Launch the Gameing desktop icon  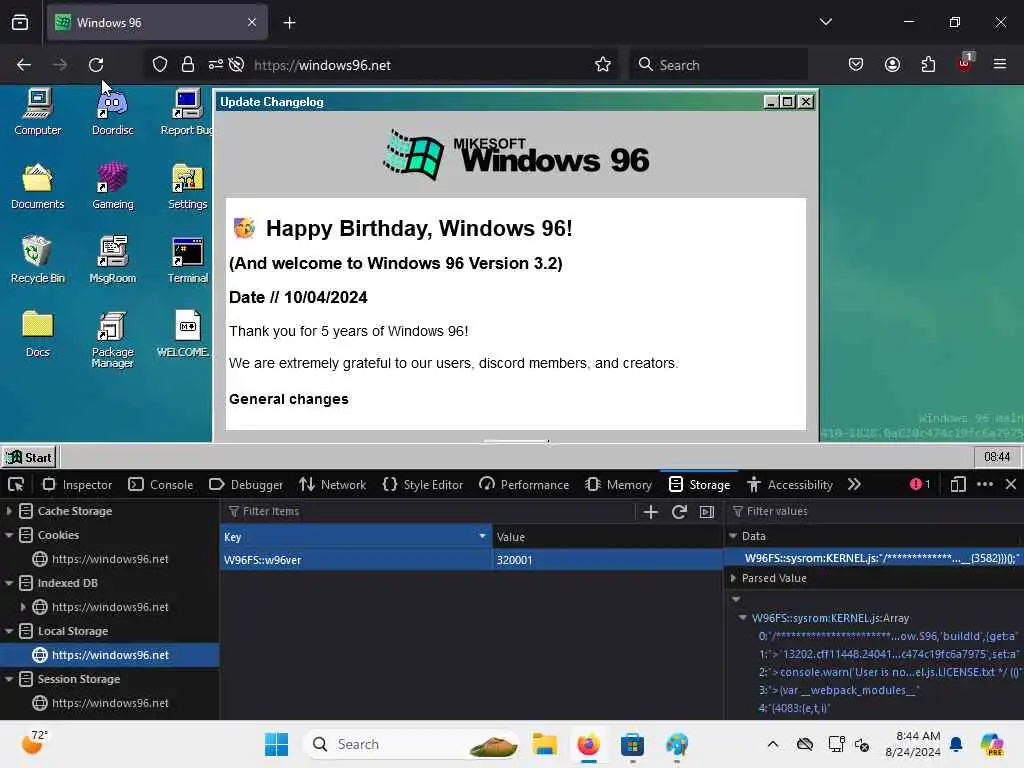click(x=112, y=186)
